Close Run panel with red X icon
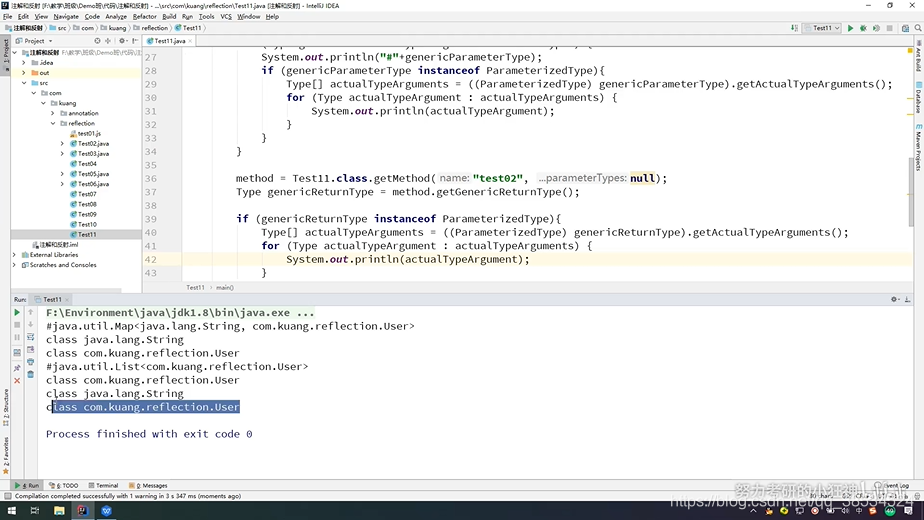This screenshot has width=924, height=520. tap(17, 381)
